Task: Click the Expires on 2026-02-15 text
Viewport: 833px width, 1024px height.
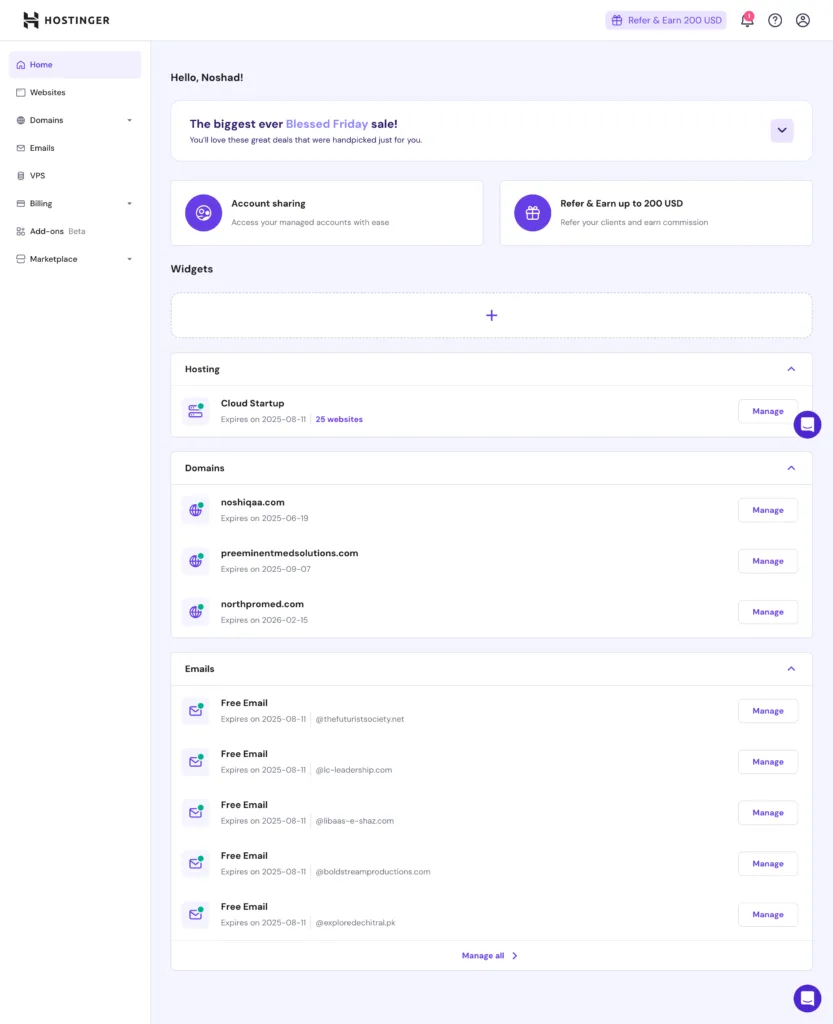Action: [x=264, y=620]
